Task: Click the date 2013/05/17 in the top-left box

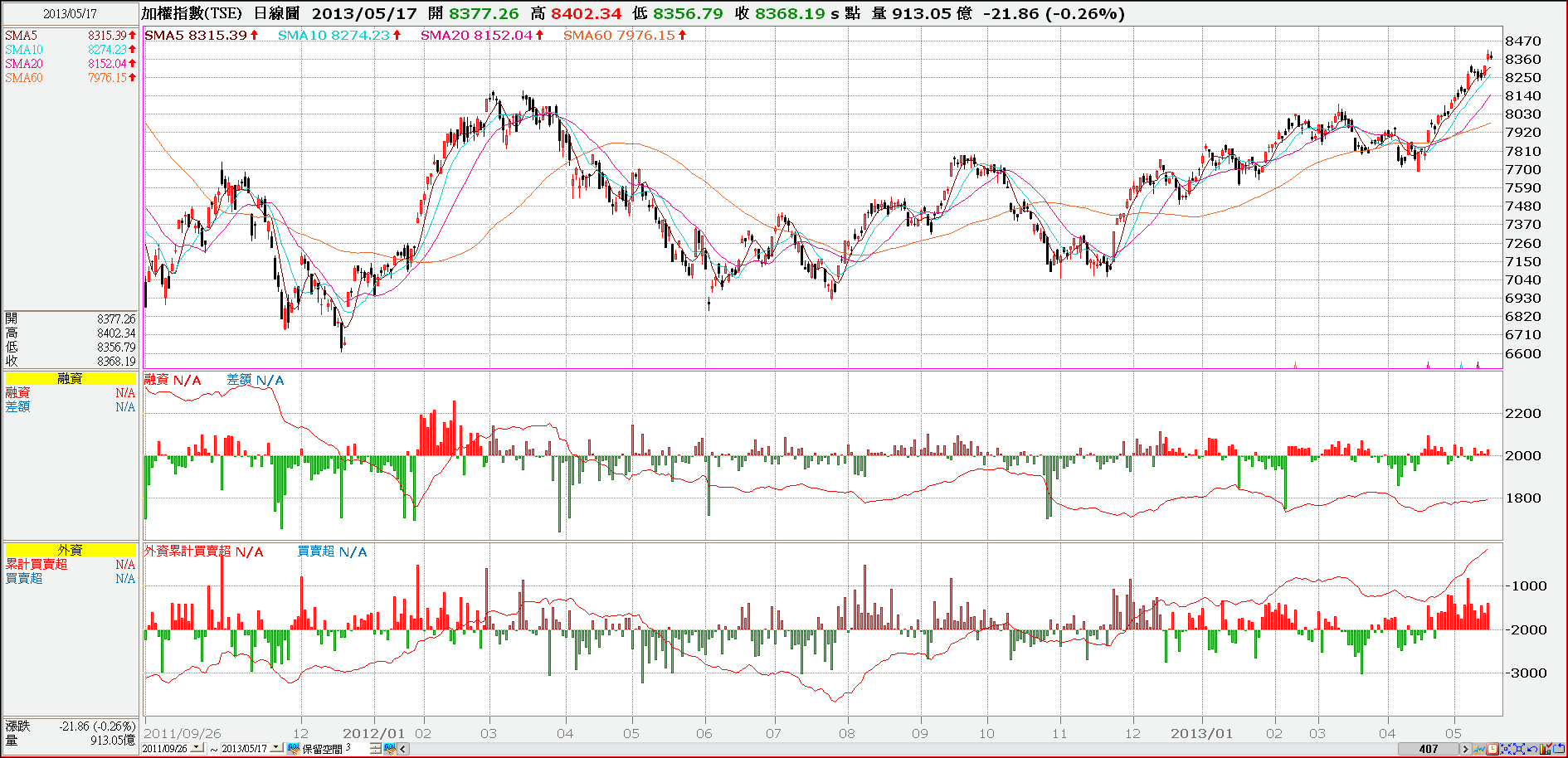Action: coord(70,14)
